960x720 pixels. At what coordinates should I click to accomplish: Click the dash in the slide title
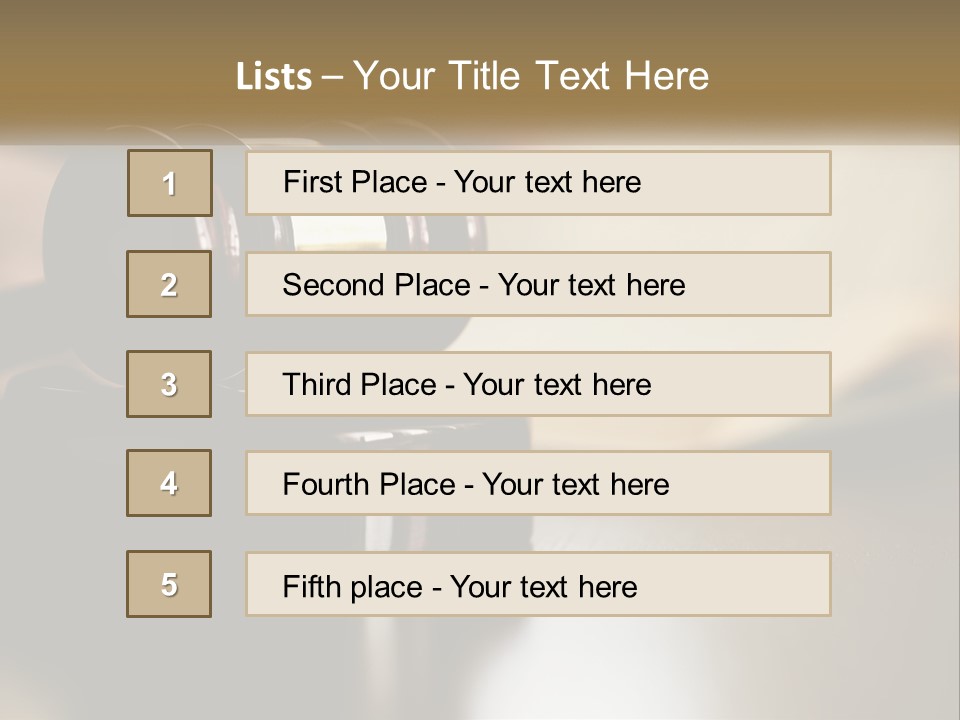point(332,77)
